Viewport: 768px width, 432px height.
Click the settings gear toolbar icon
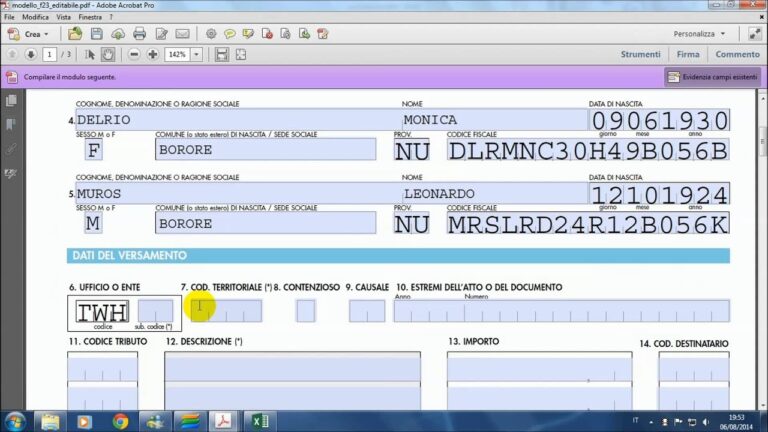click(x=211, y=34)
